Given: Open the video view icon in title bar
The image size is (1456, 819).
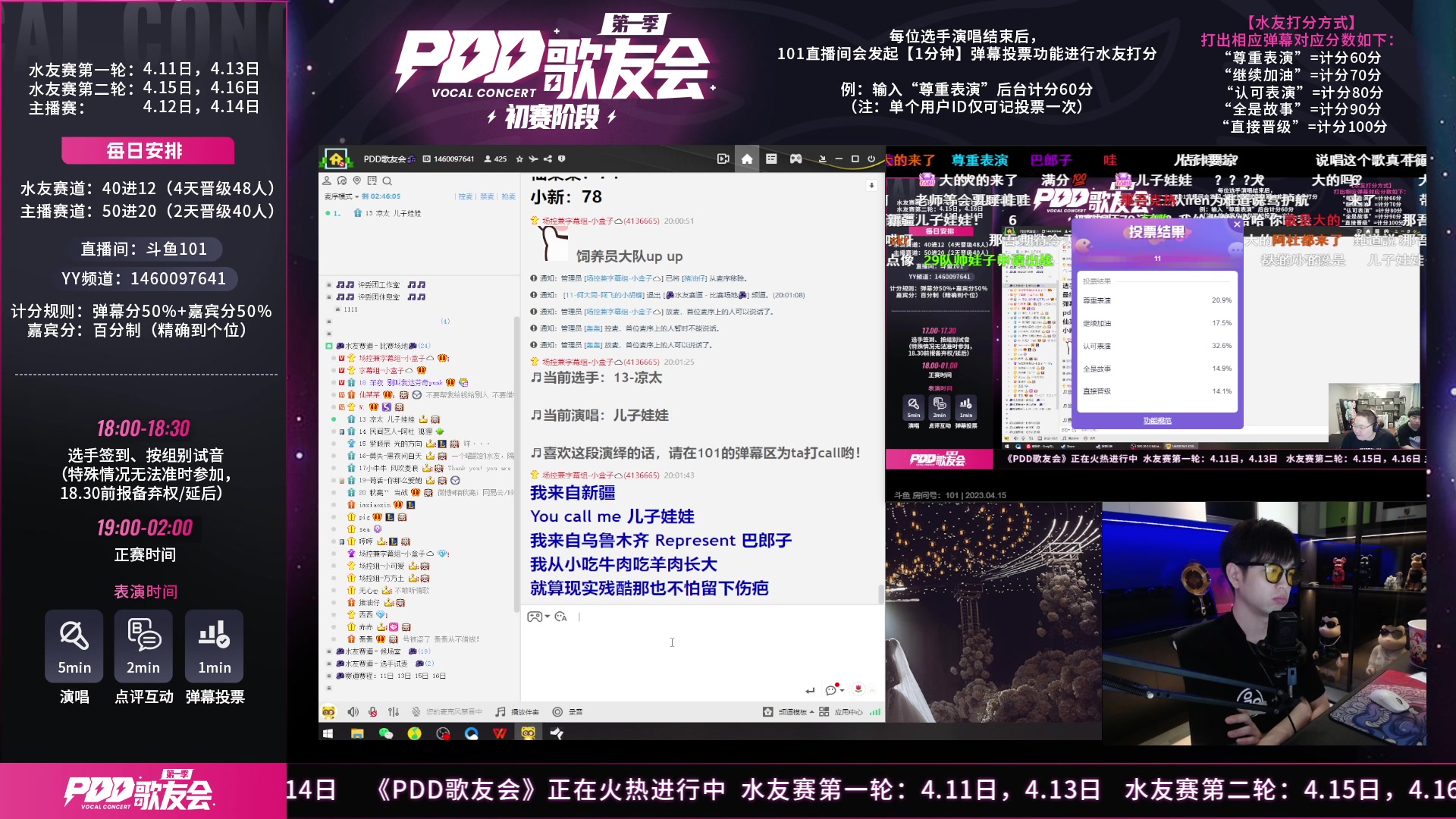Looking at the screenshot, I should pos(723,159).
